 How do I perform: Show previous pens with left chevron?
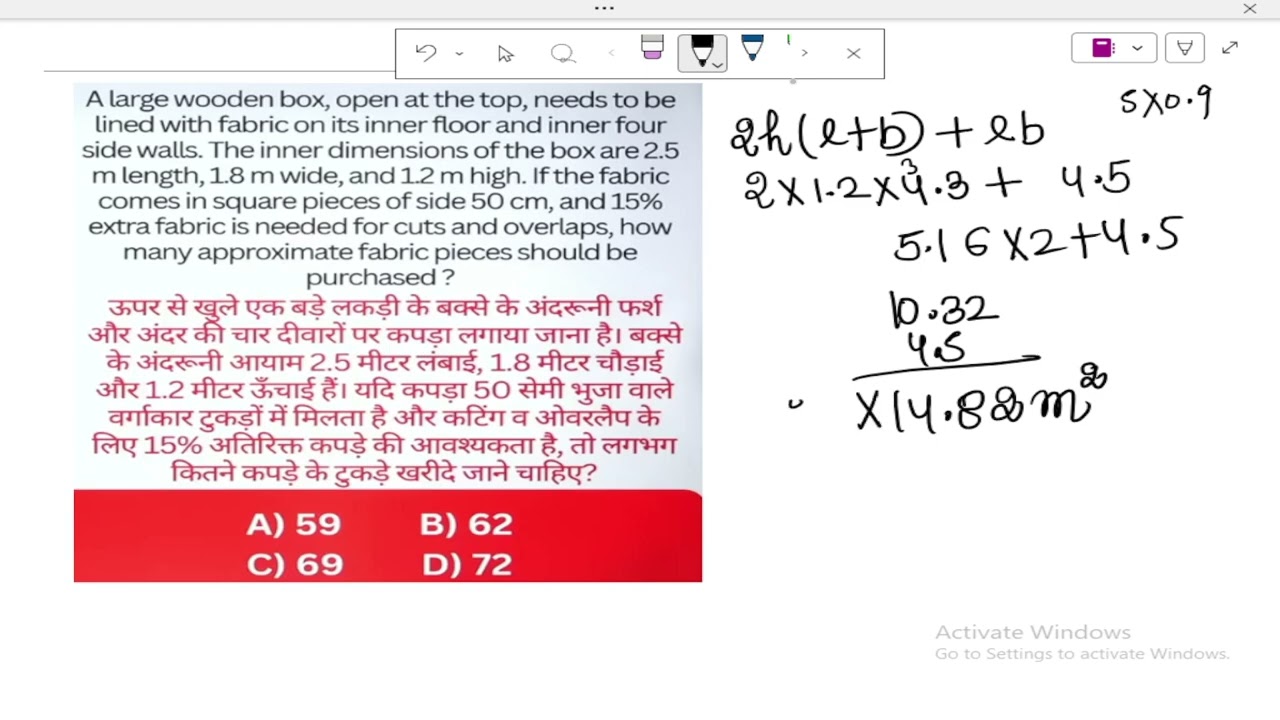coord(611,53)
